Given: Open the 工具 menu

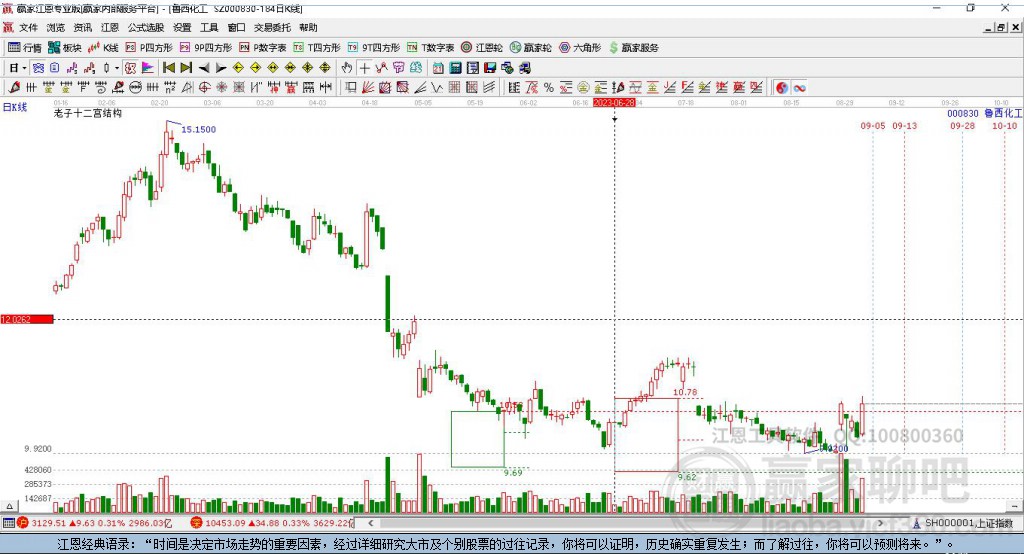Looking at the screenshot, I should click(x=209, y=27).
